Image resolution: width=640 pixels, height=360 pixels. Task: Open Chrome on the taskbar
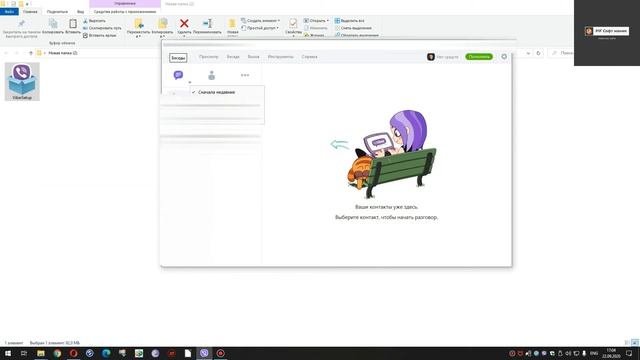click(57, 353)
